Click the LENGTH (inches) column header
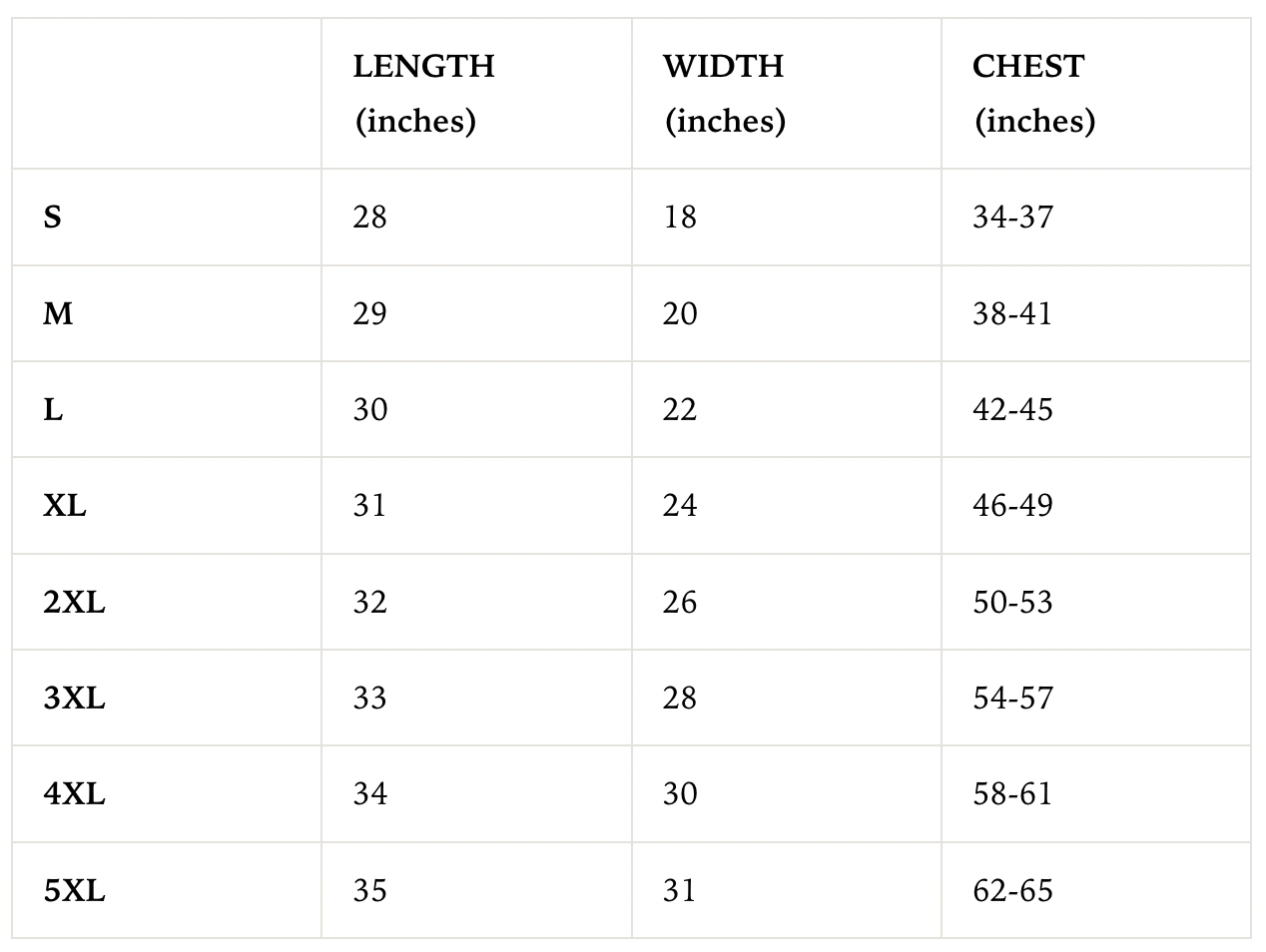The image size is (1266, 952). [x=476, y=93]
